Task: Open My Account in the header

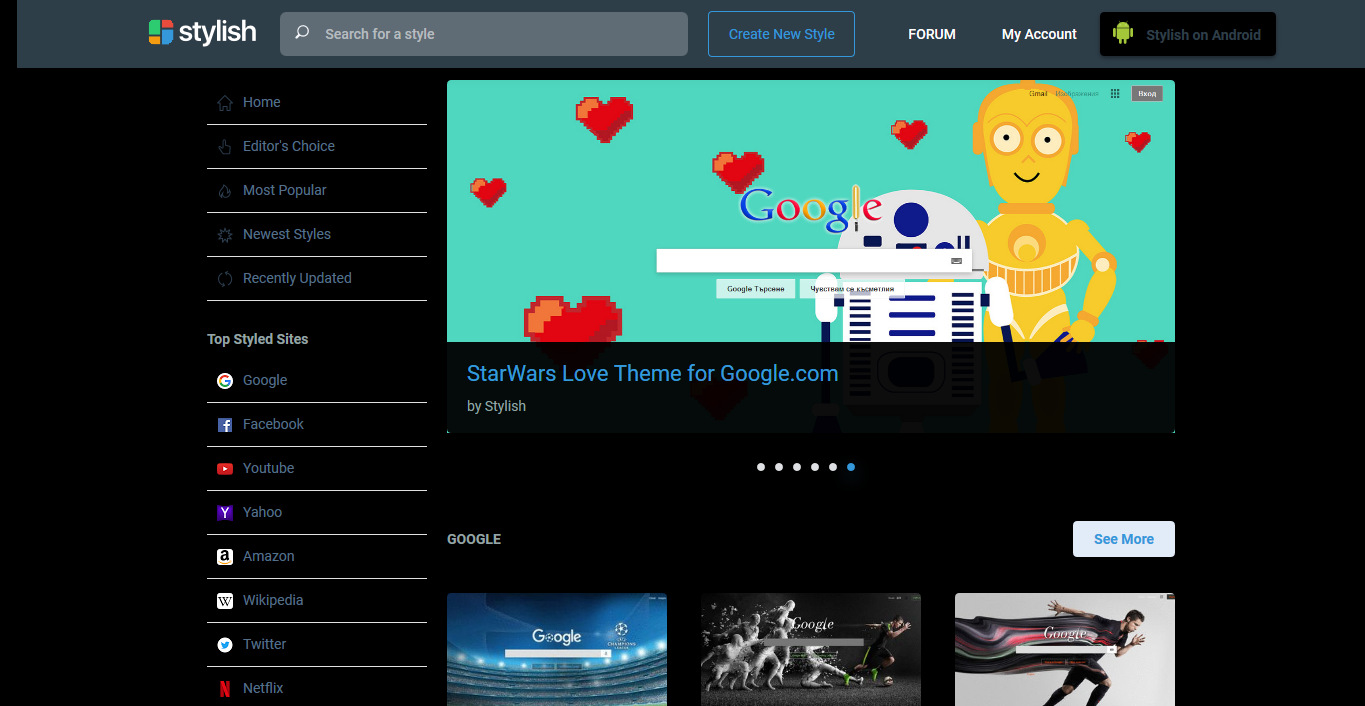Action: point(1039,34)
